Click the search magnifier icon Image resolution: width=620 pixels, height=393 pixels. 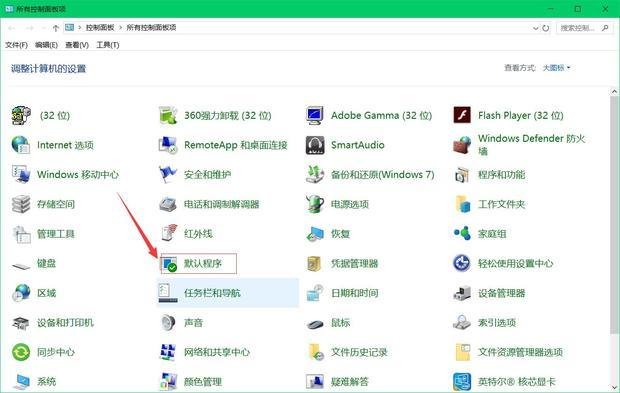click(605, 28)
